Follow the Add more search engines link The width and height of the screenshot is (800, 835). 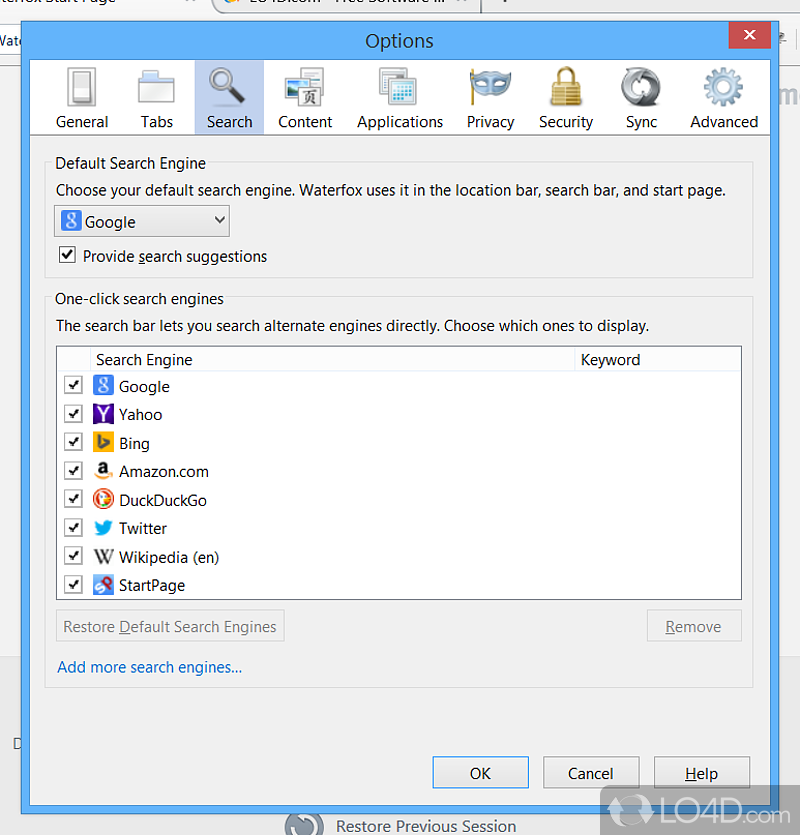point(150,667)
